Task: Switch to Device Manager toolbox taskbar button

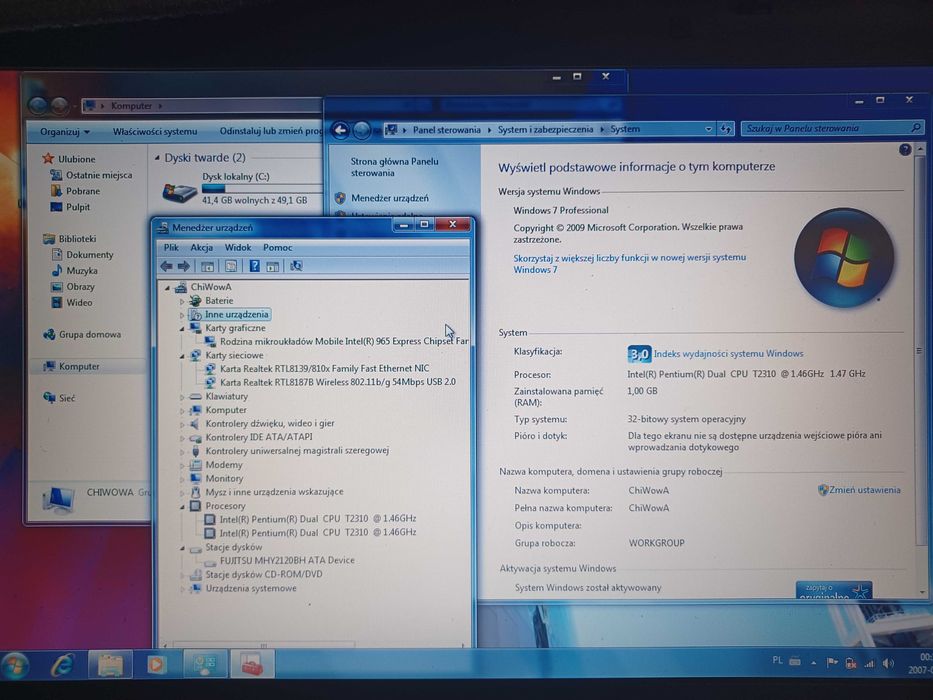Action: coord(251,664)
